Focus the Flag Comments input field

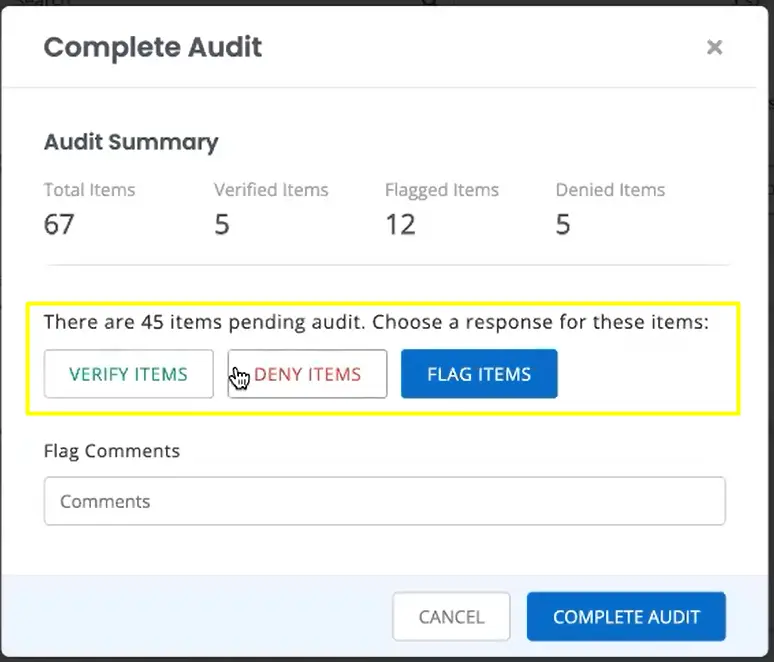pyautogui.click(x=384, y=501)
